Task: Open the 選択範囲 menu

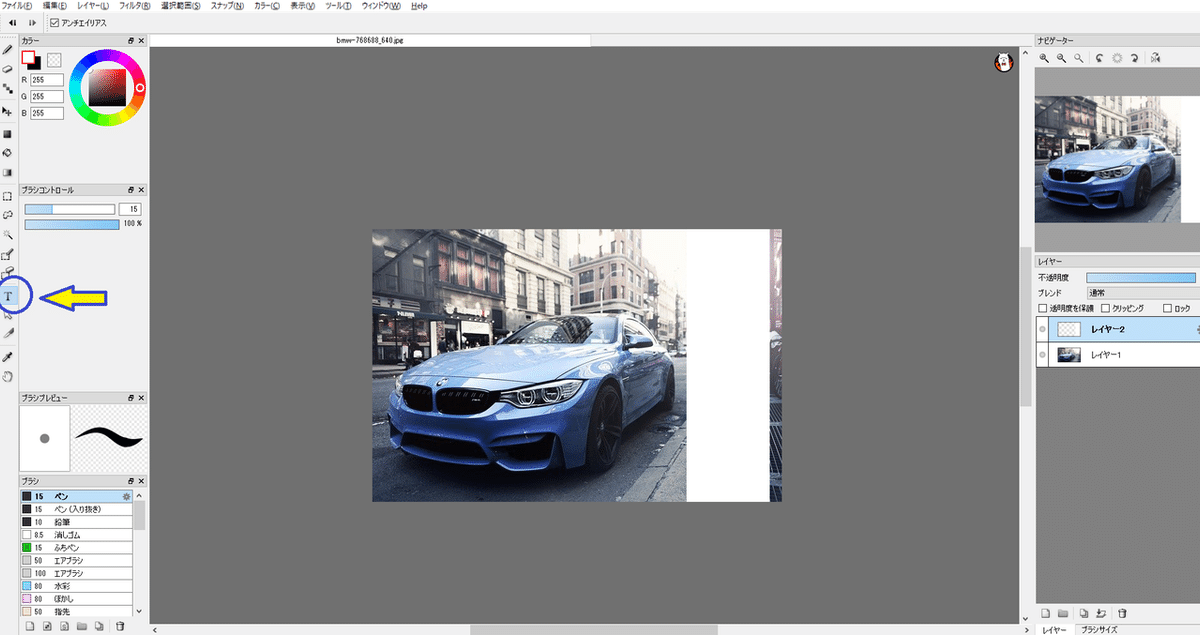Action: coord(181,6)
